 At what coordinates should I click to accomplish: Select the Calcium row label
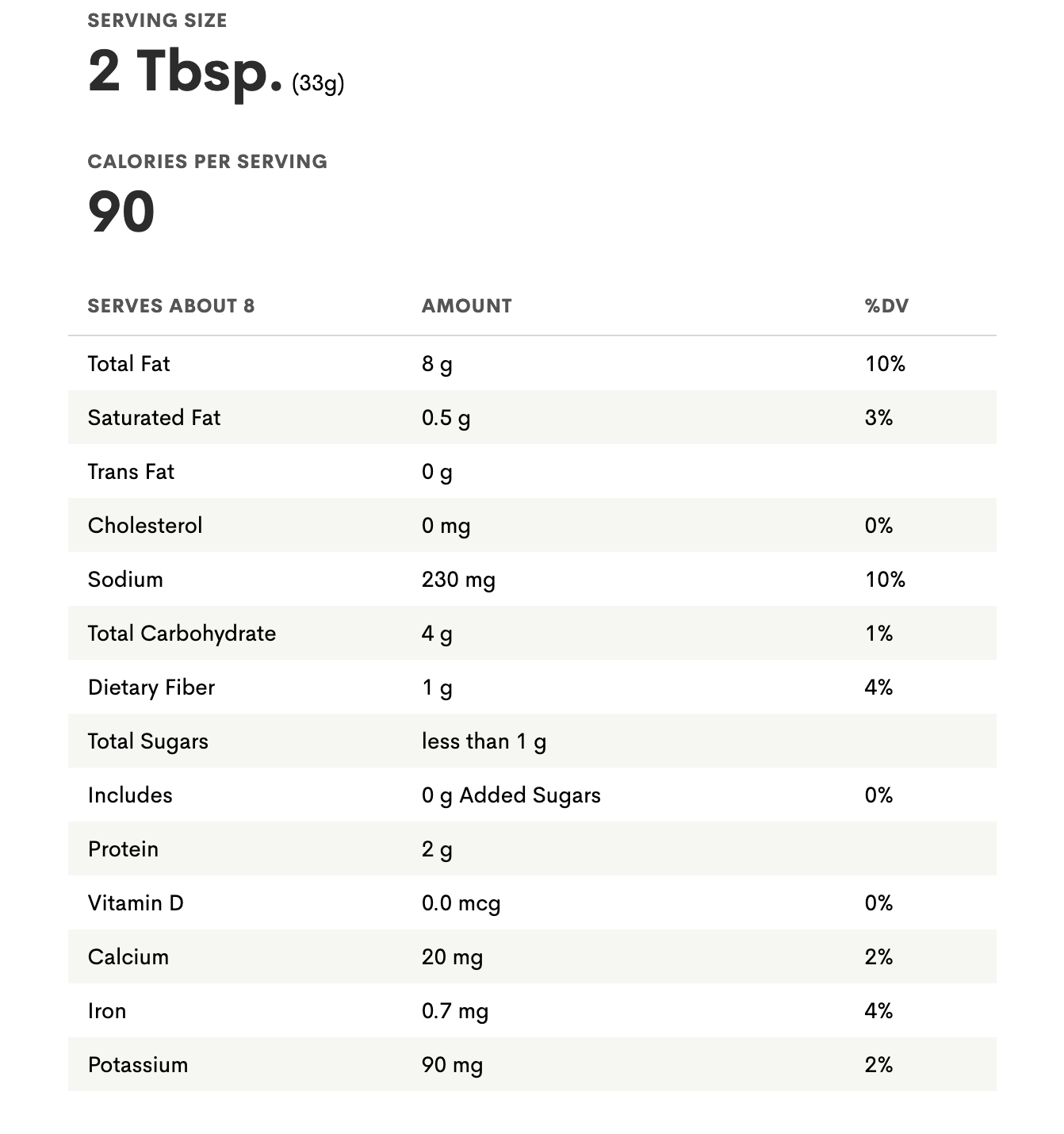[128, 956]
